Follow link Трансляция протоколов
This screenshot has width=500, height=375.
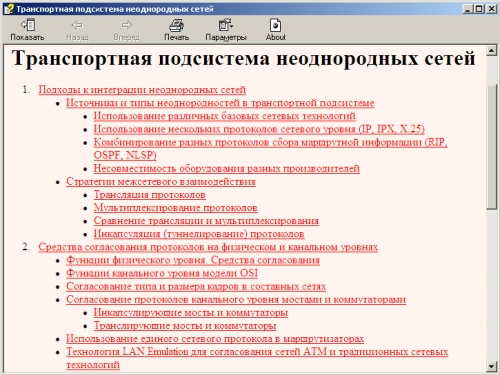point(150,194)
